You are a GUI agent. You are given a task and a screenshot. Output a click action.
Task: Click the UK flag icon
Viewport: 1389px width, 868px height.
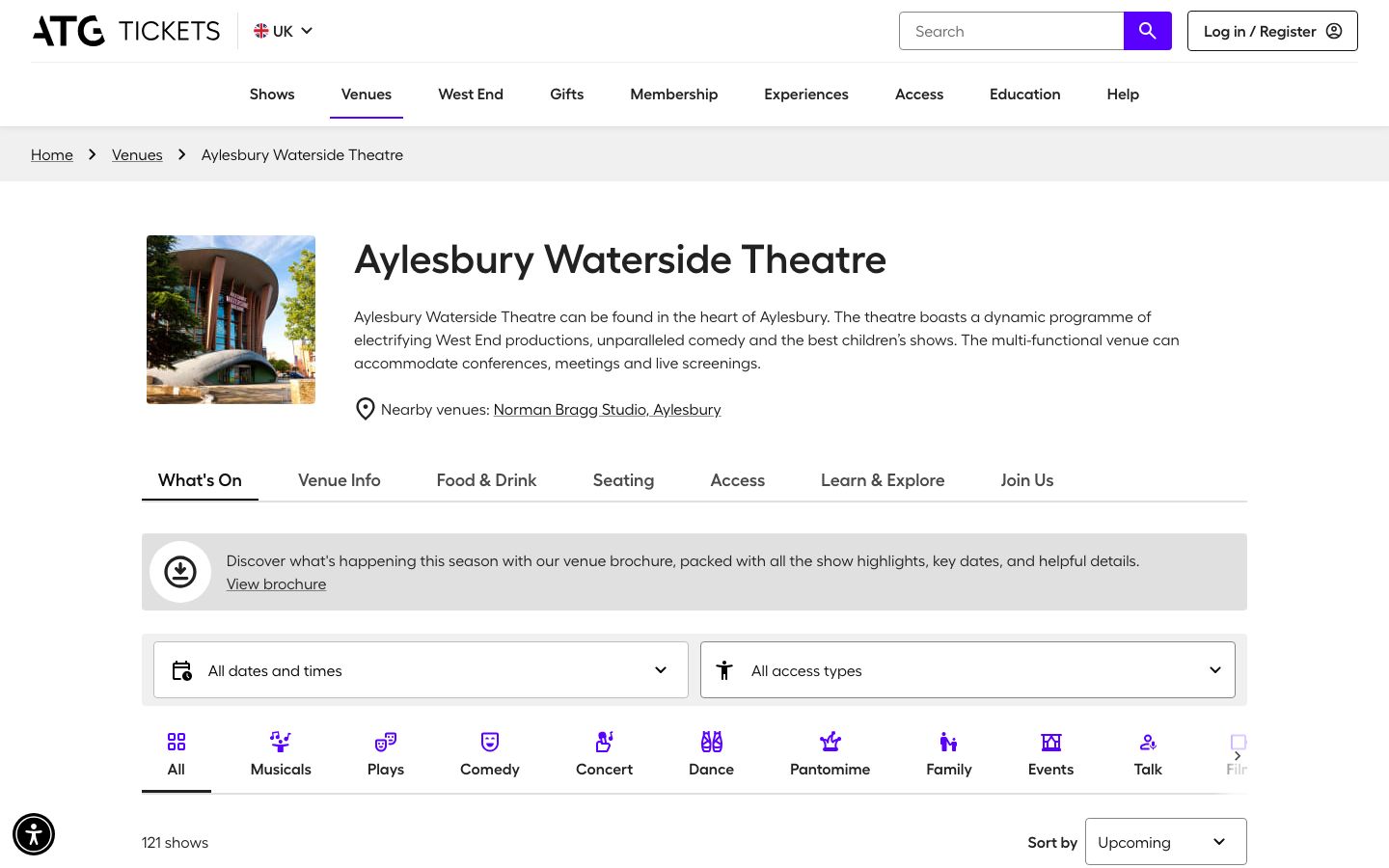click(260, 31)
